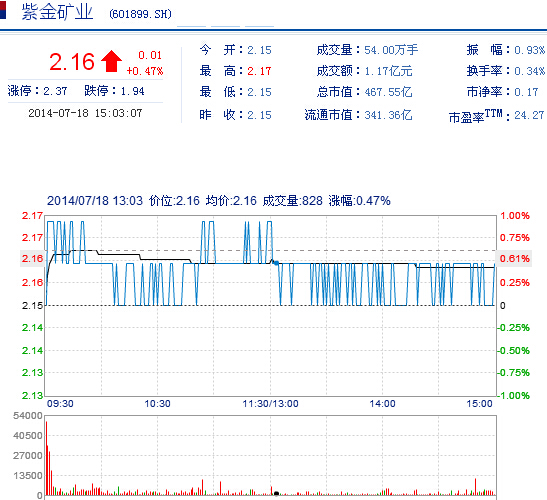Click the 11:30/13:00 time axis label

coord(270,404)
